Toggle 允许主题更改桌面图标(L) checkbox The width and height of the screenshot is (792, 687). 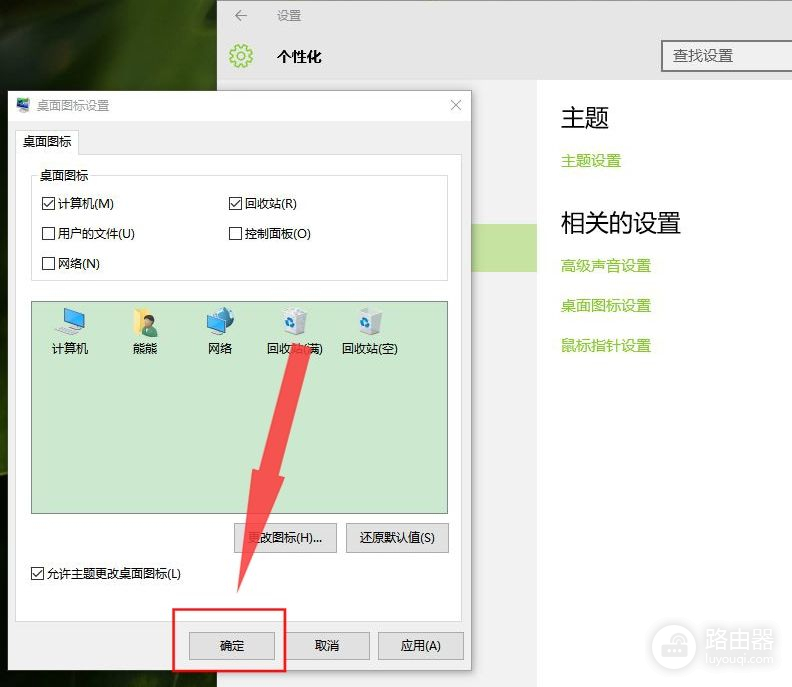(38, 574)
